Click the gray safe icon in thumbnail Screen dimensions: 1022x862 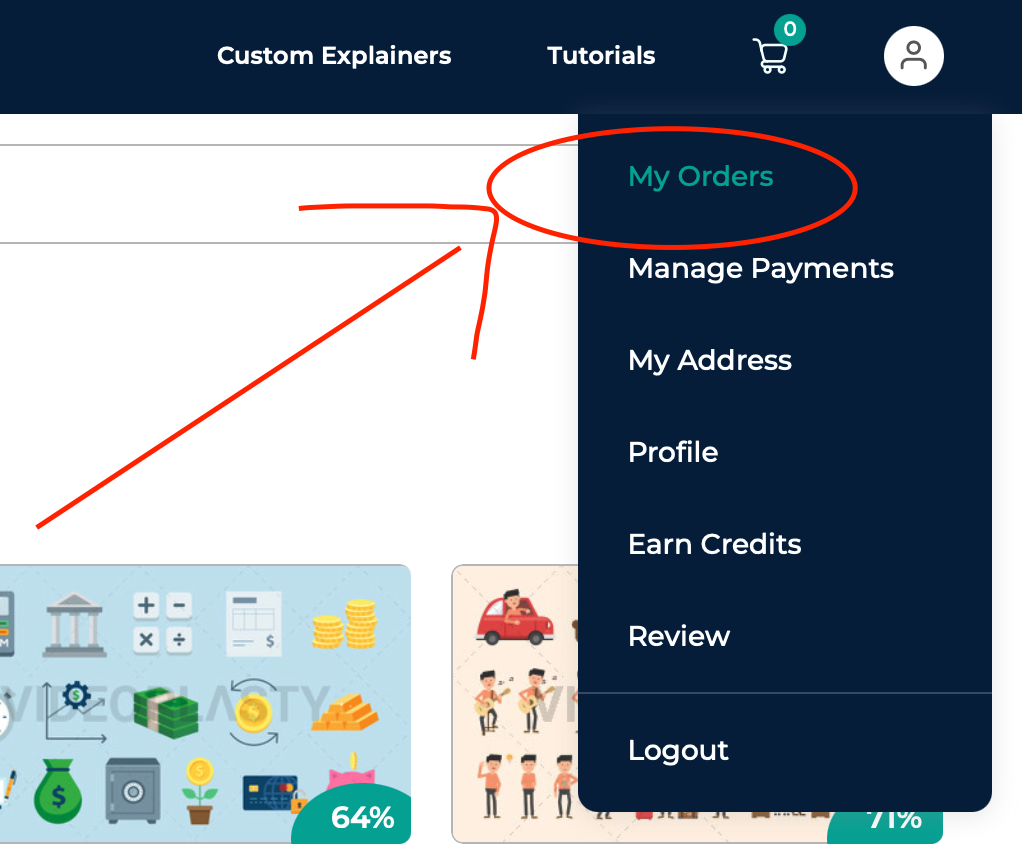(x=133, y=790)
